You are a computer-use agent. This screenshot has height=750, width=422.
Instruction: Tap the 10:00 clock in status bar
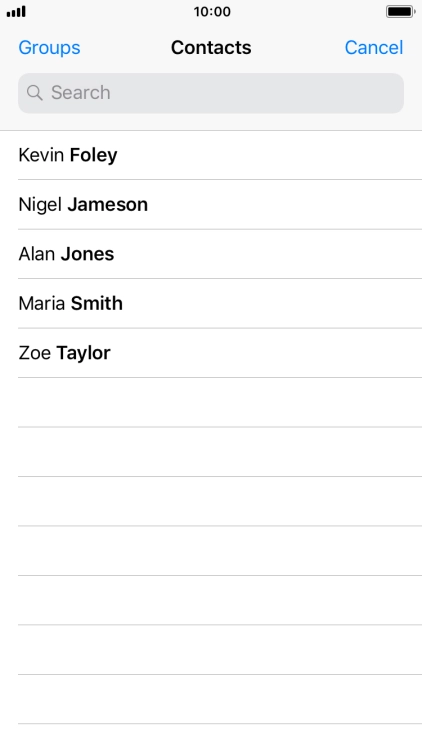tap(212, 11)
